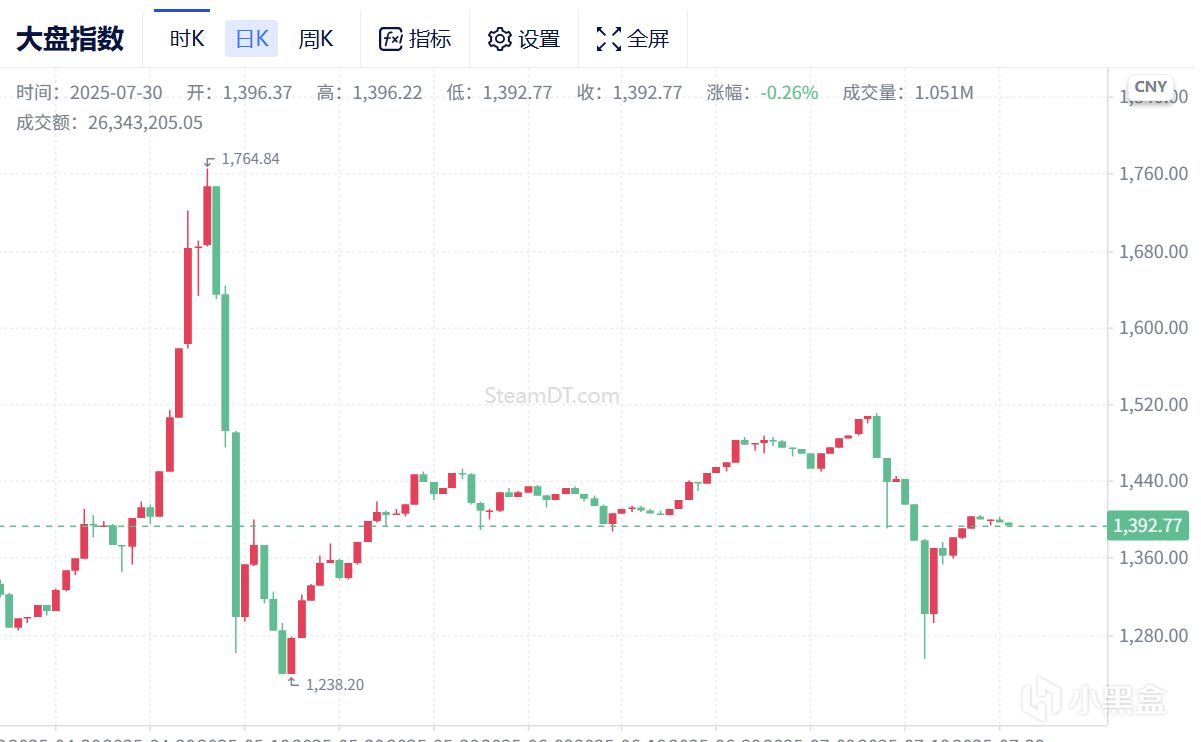Select the 日K daily chart tab
The width and height of the screenshot is (1201, 742).
click(x=251, y=39)
